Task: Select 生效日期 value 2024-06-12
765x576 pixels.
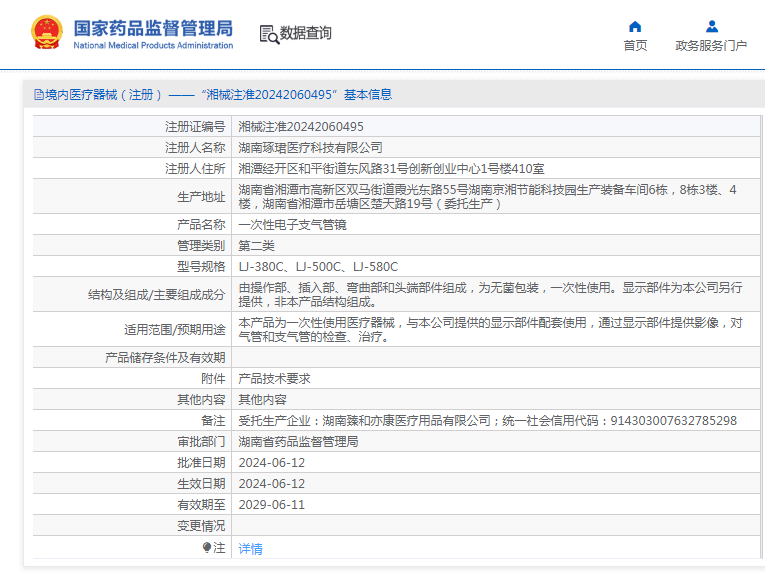Action: 272,484
